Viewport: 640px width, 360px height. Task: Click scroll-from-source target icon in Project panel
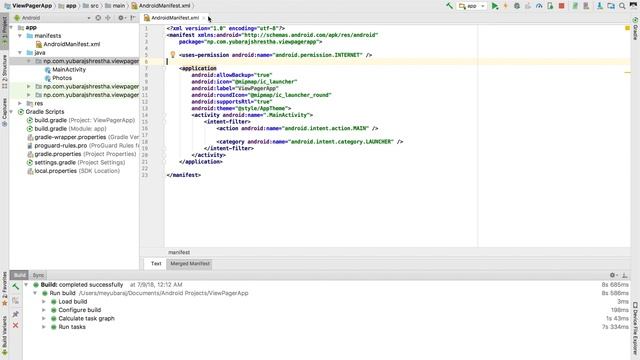(x=98, y=18)
